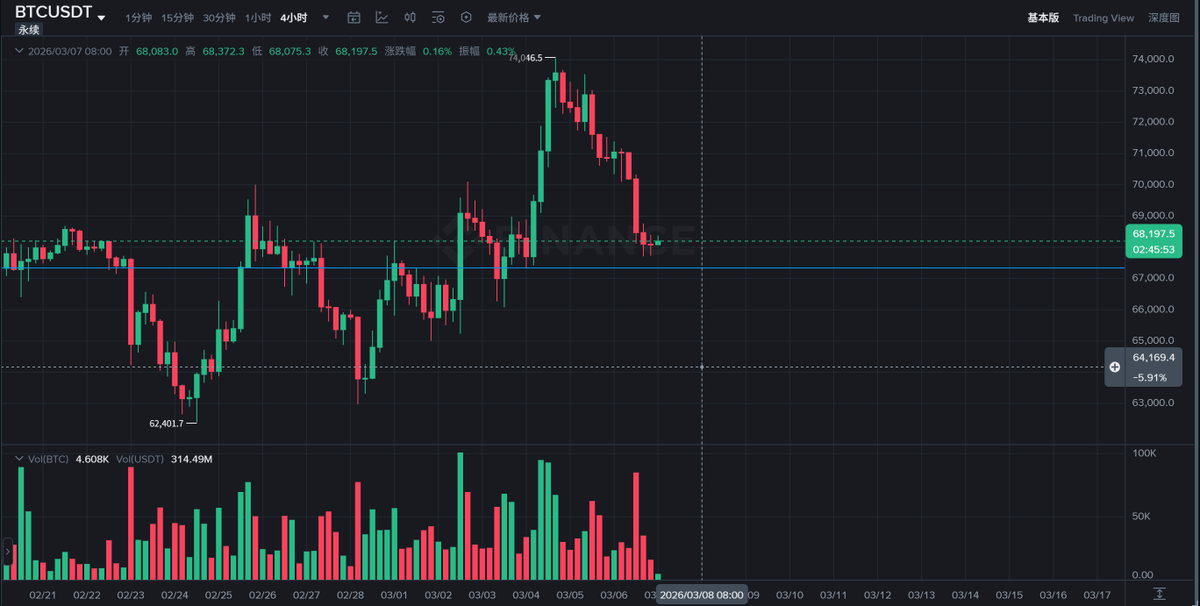The image size is (1200, 606).
Task: Click the high price marker 74,046.5
Action: pyautogui.click(x=525, y=58)
